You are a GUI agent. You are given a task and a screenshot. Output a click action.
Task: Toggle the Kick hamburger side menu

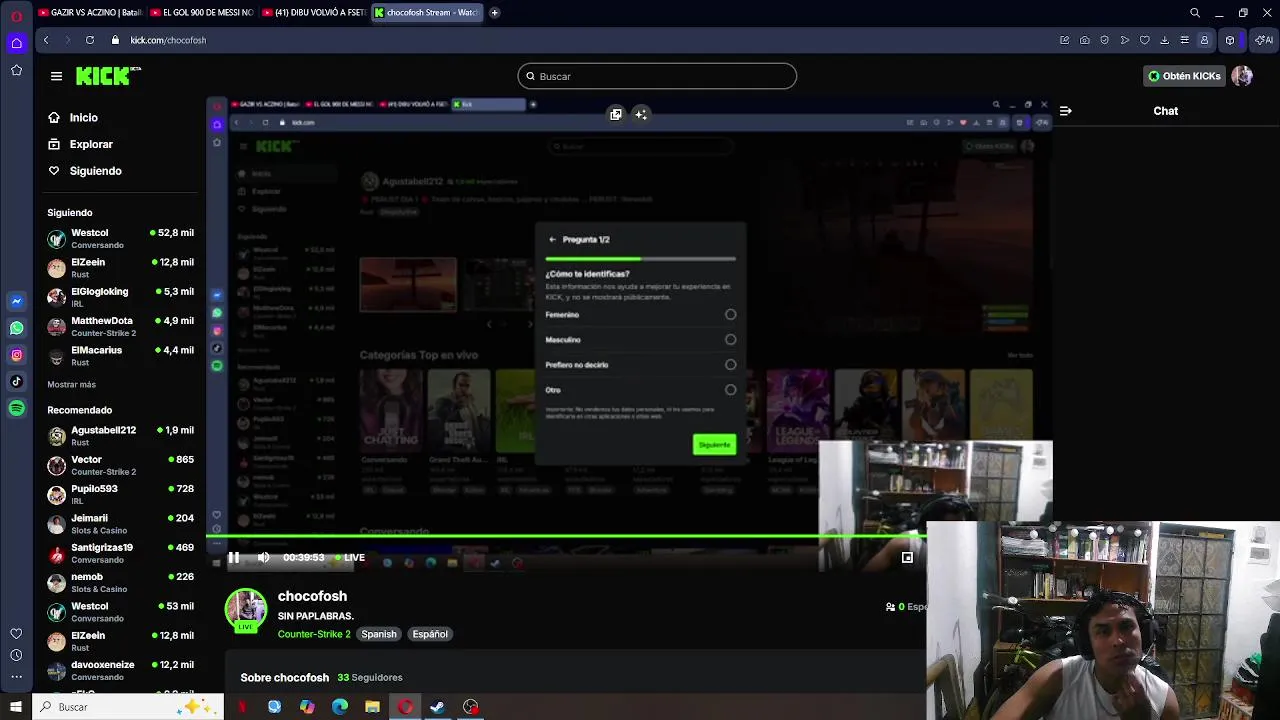[56, 76]
